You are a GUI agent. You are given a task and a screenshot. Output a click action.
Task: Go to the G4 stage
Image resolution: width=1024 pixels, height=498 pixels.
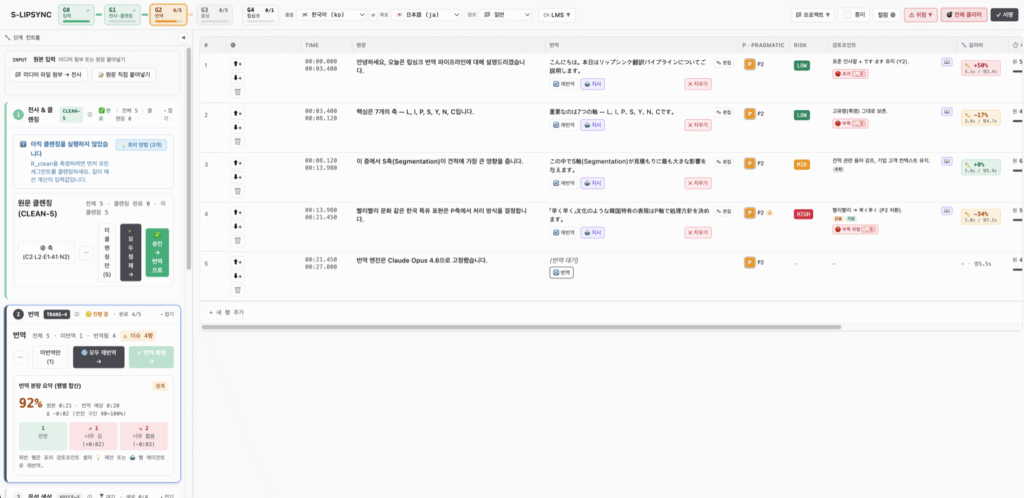(260, 13)
